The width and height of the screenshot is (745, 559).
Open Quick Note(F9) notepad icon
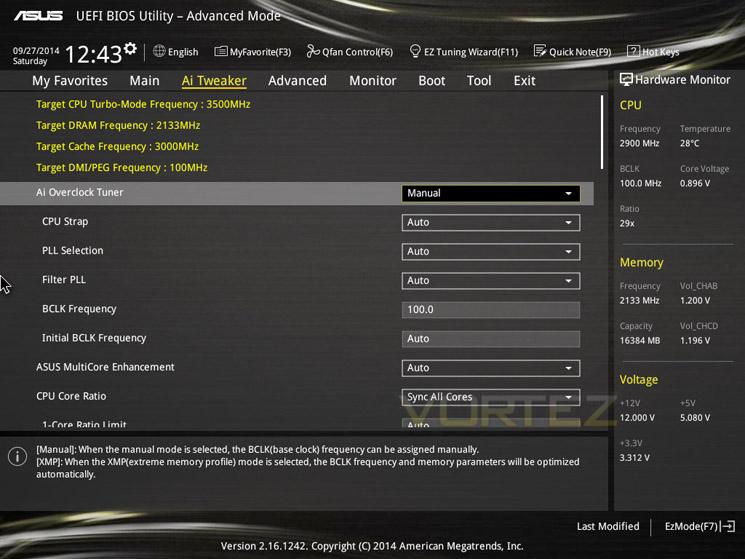[x=540, y=51]
